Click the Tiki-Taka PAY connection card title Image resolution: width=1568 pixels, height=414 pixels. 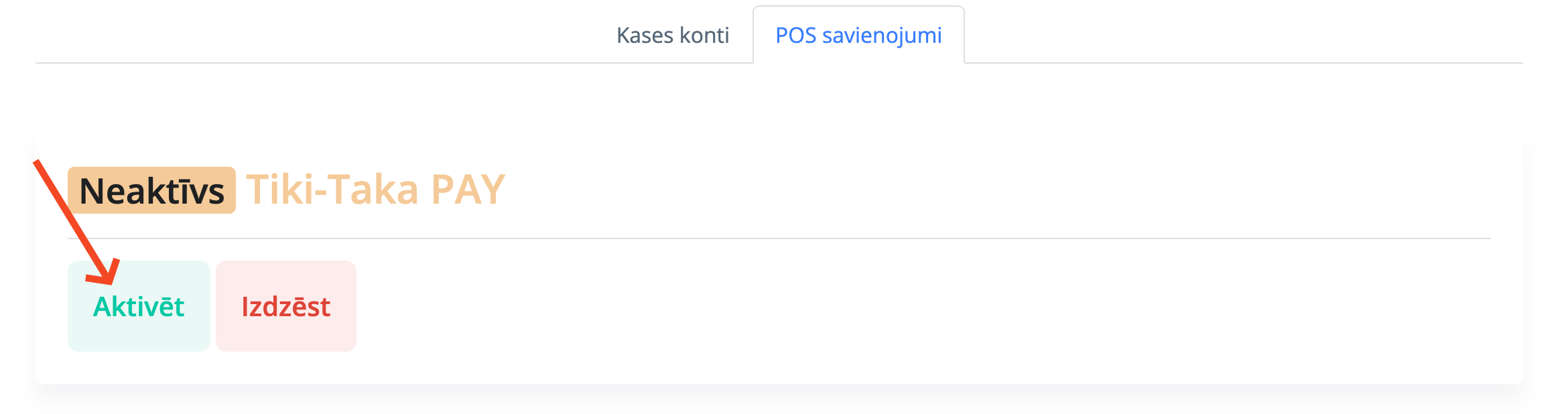(375, 190)
